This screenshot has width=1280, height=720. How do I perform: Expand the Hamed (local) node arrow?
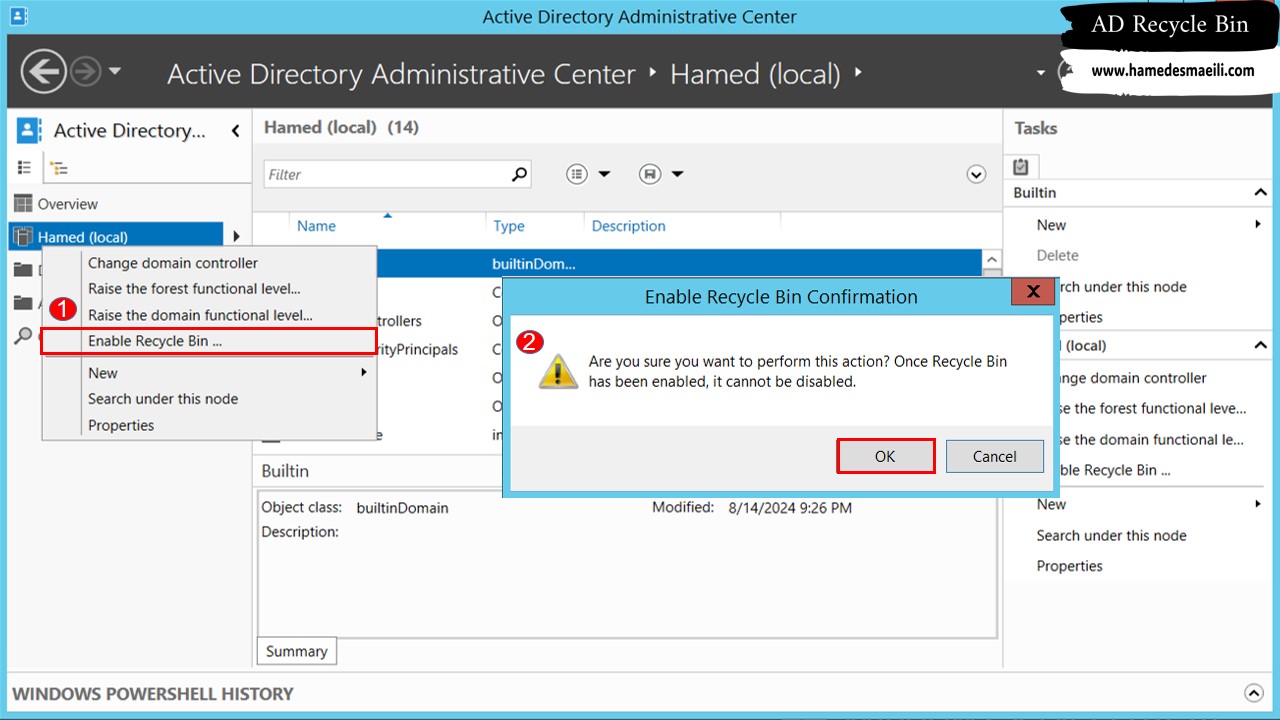tap(237, 237)
